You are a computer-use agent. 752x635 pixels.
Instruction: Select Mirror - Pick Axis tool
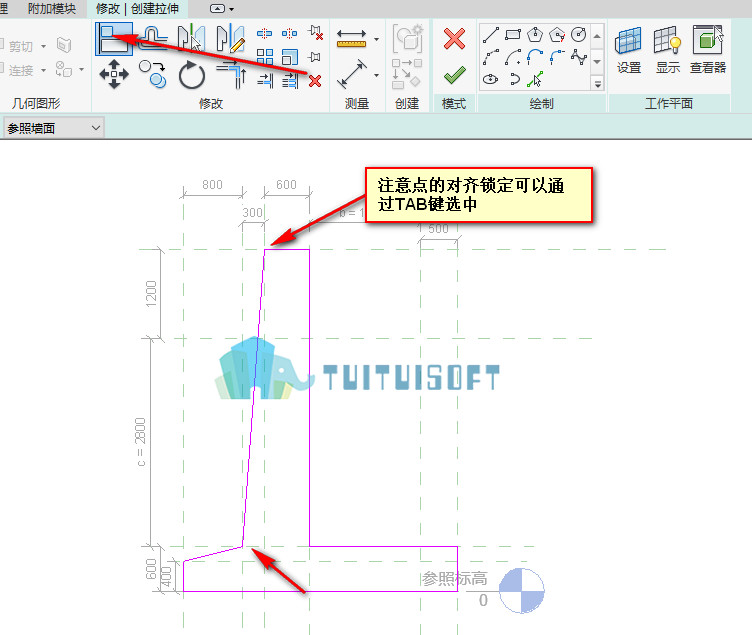point(191,38)
